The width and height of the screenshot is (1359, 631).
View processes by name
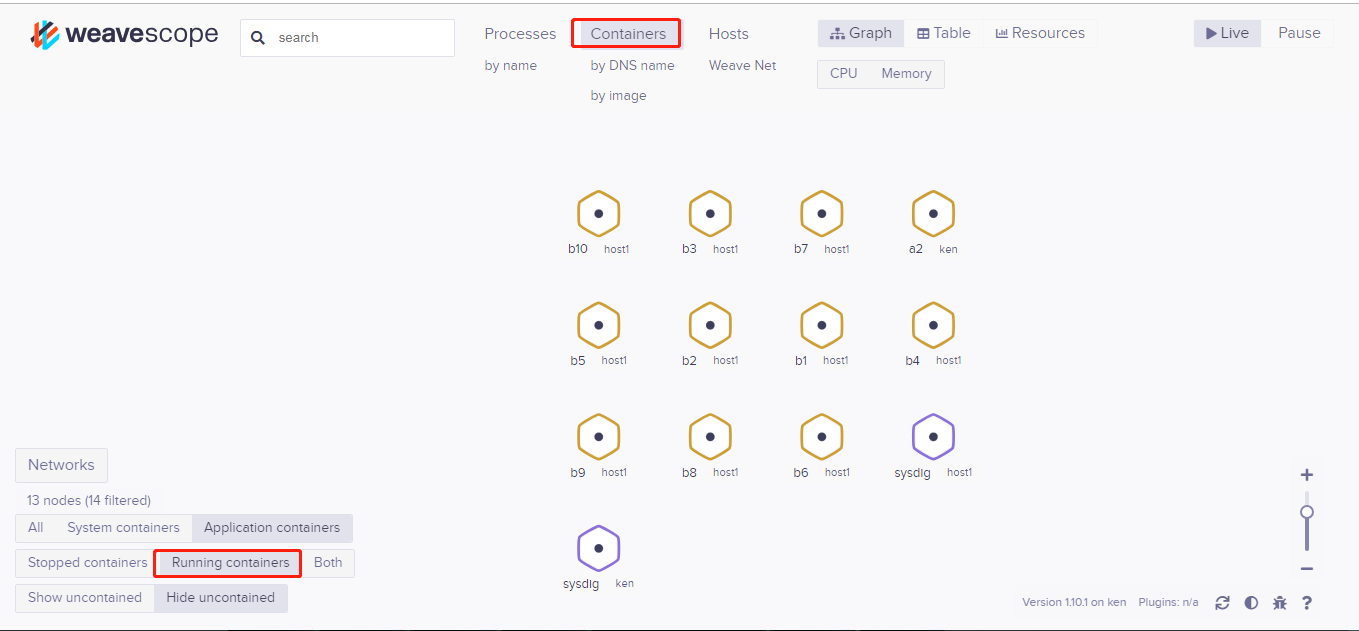pyautogui.click(x=510, y=65)
